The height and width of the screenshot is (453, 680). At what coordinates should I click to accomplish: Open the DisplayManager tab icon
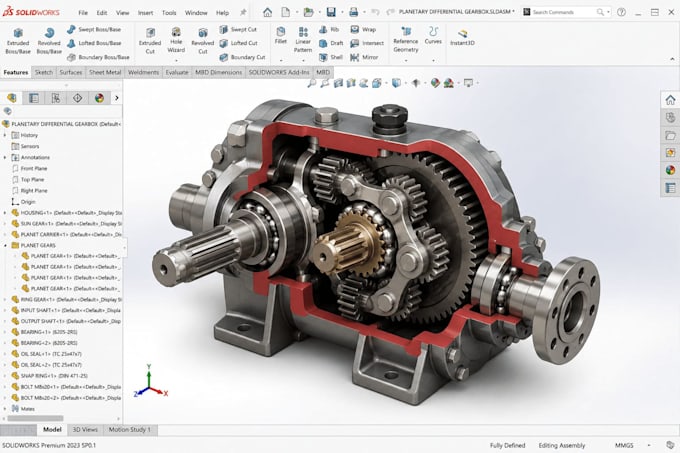point(99,98)
